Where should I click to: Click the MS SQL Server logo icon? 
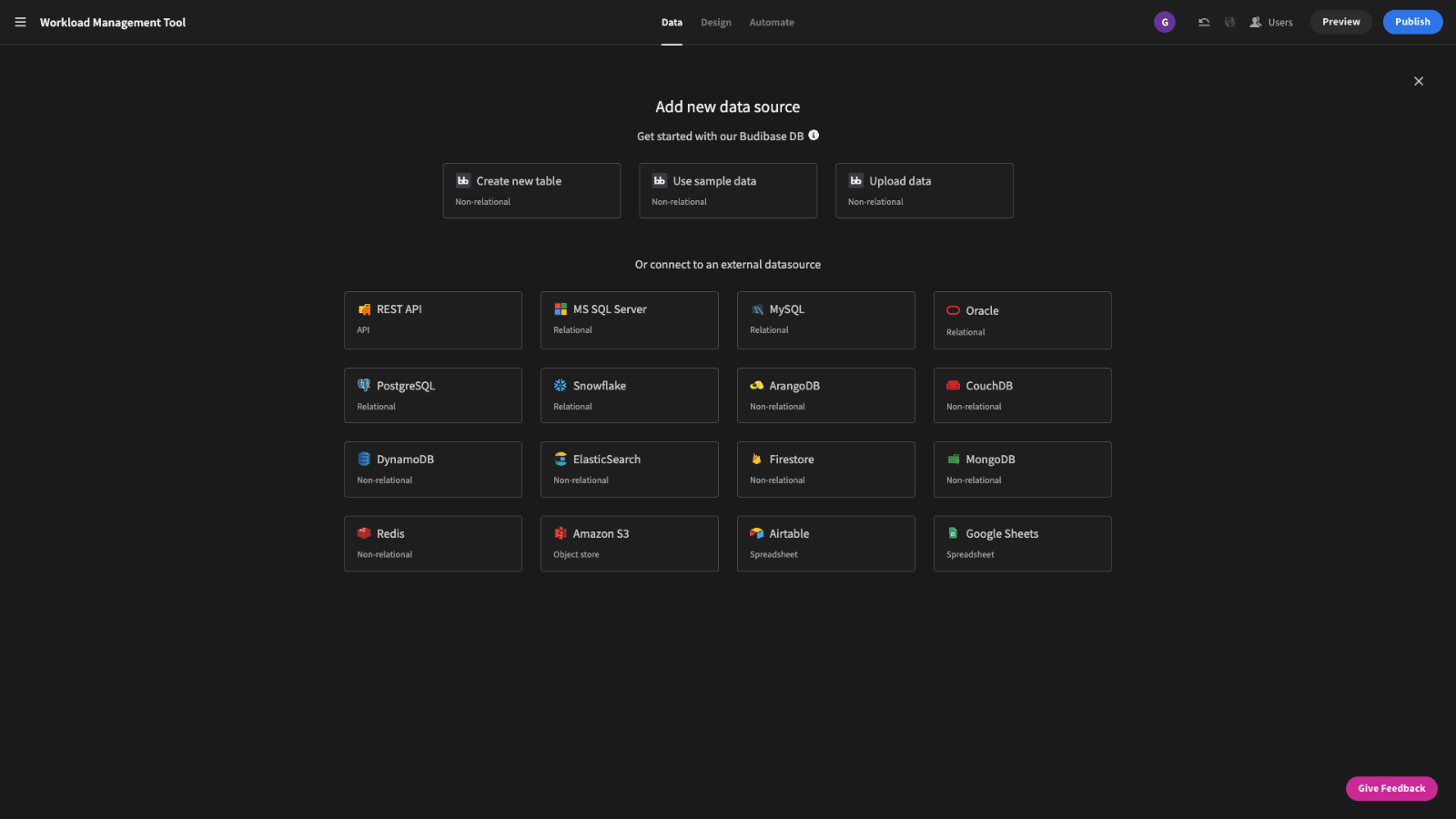(561, 309)
